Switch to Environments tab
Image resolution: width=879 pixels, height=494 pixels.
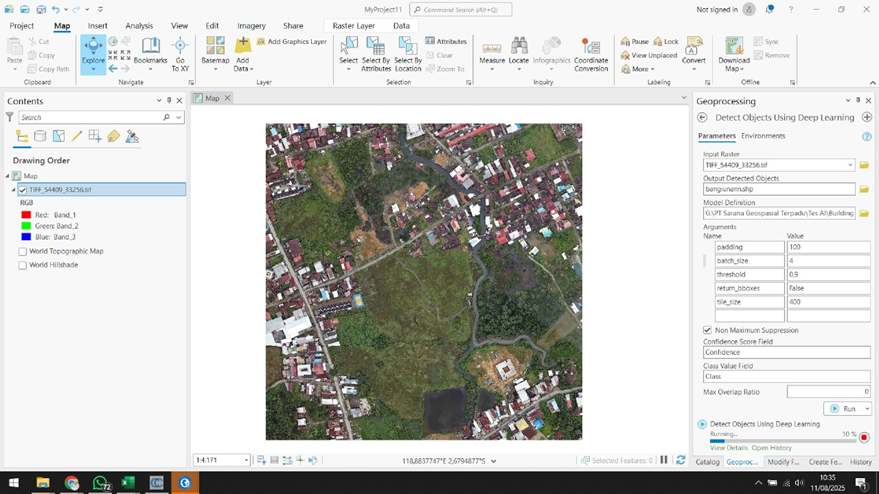point(763,136)
